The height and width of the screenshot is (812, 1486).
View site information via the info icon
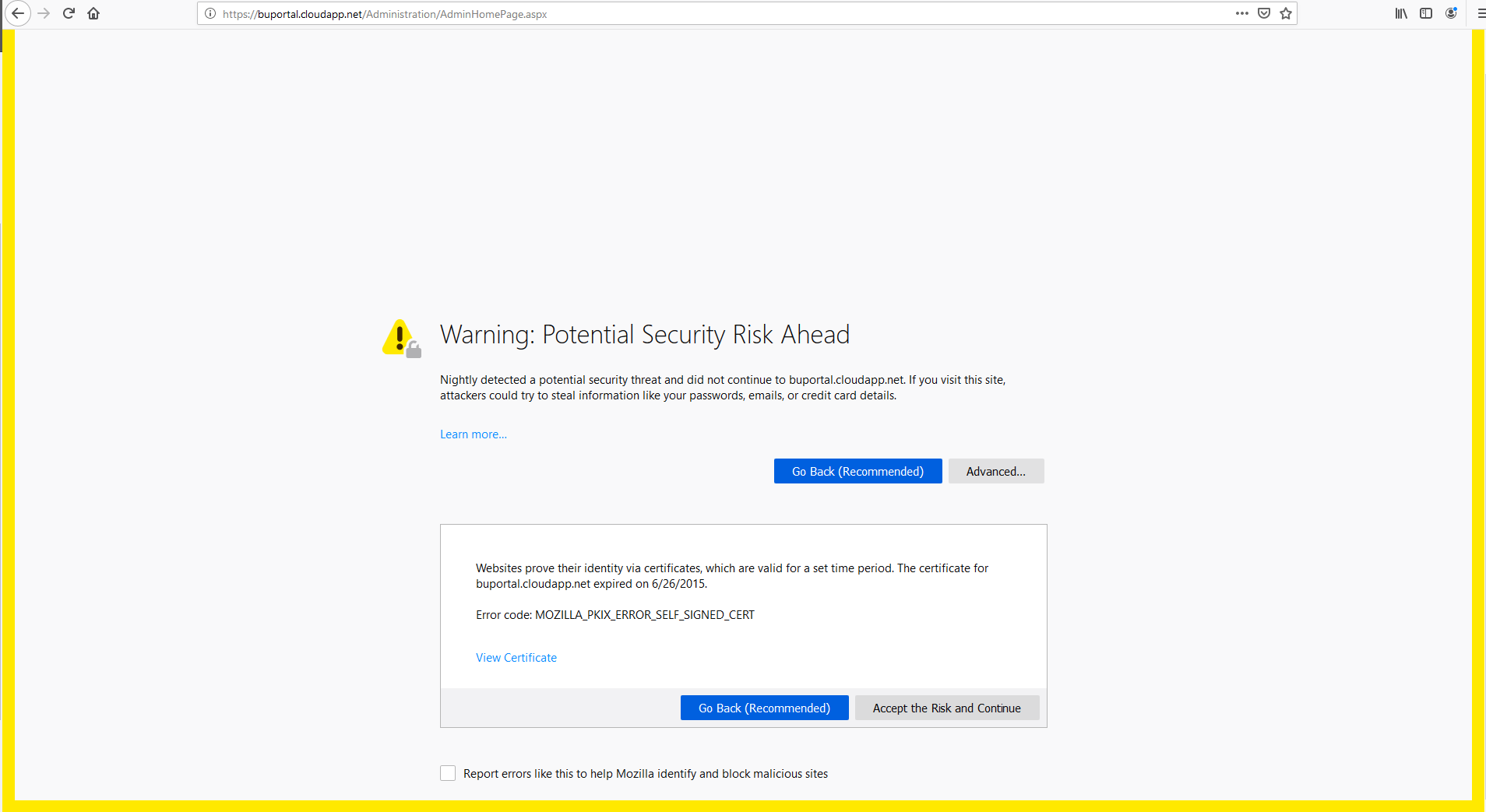(208, 13)
